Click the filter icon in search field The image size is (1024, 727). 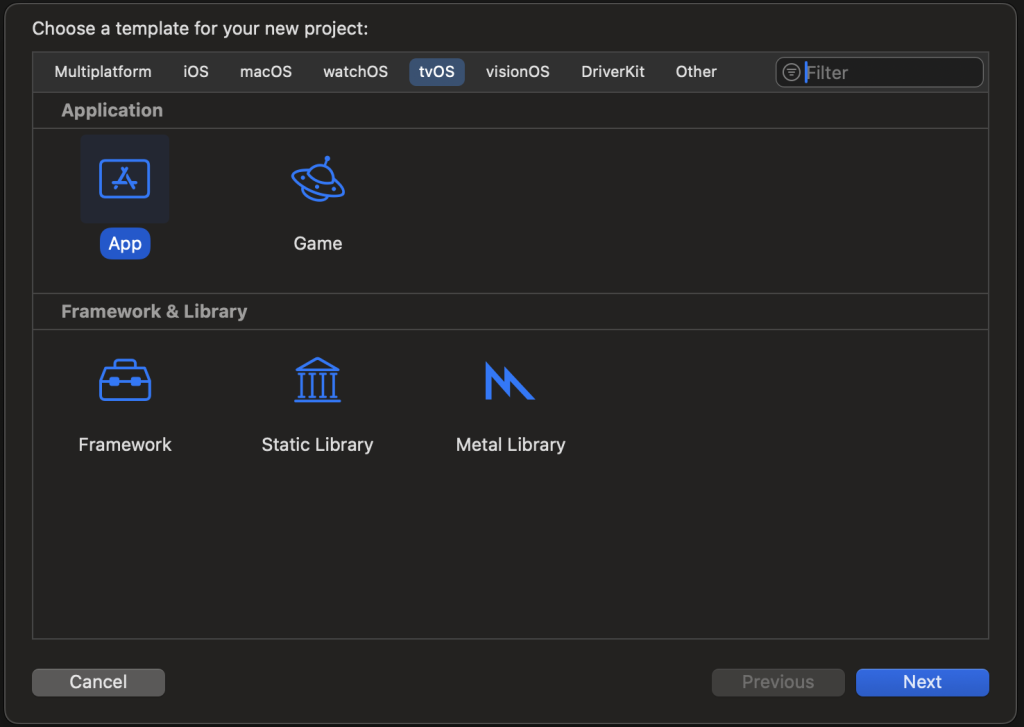[x=791, y=72]
